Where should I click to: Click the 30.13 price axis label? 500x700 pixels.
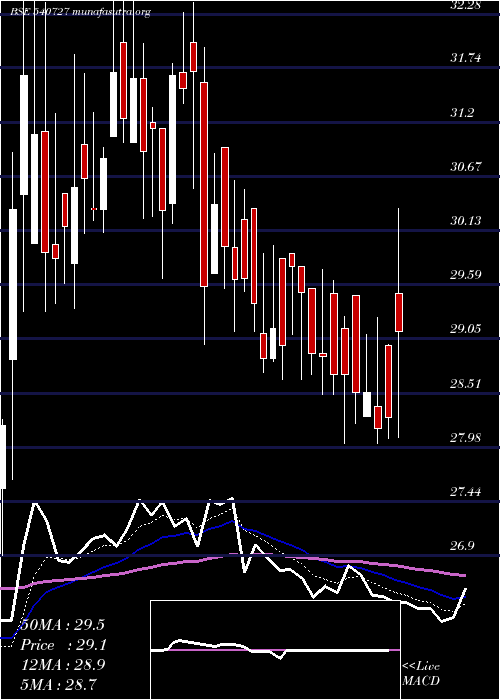tap(466, 221)
